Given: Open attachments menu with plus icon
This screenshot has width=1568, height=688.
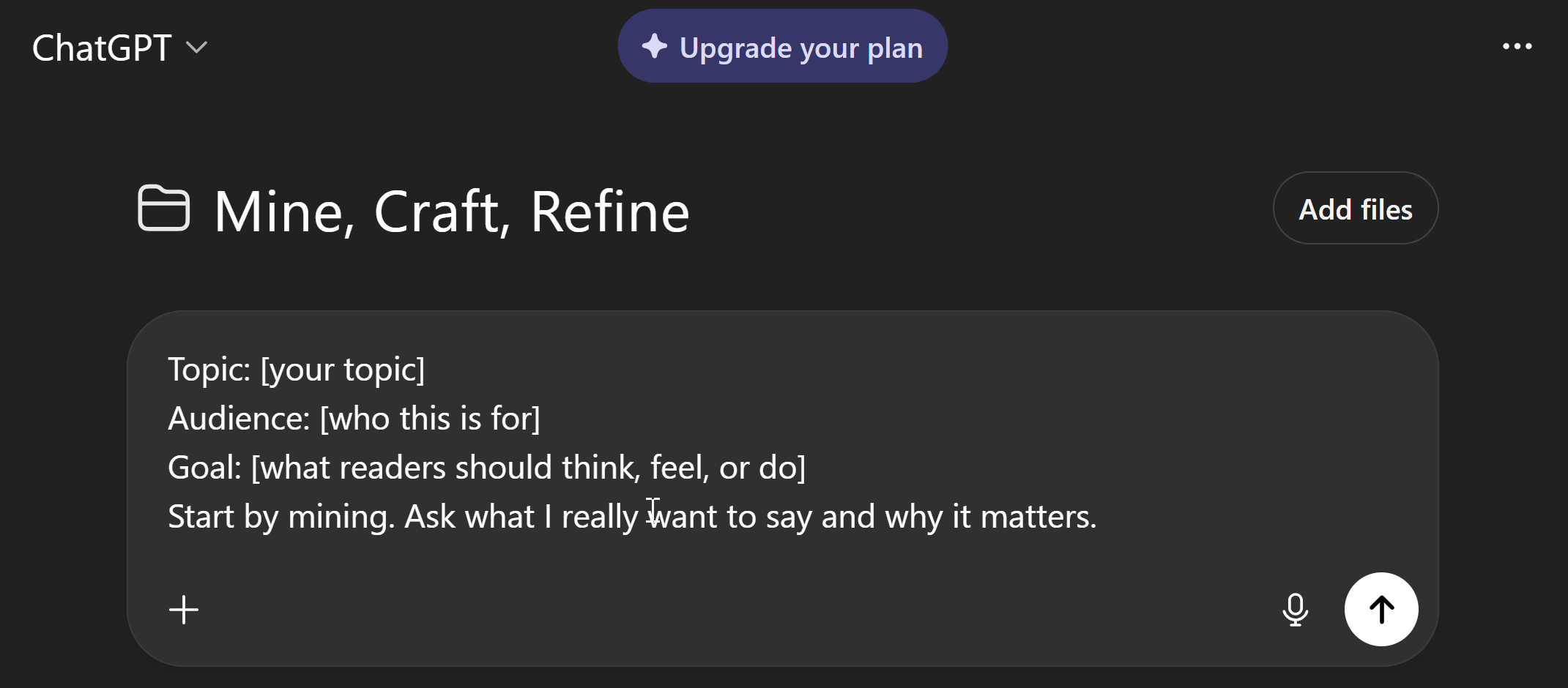Looking at the screenshot, I should tap(184, 610).
